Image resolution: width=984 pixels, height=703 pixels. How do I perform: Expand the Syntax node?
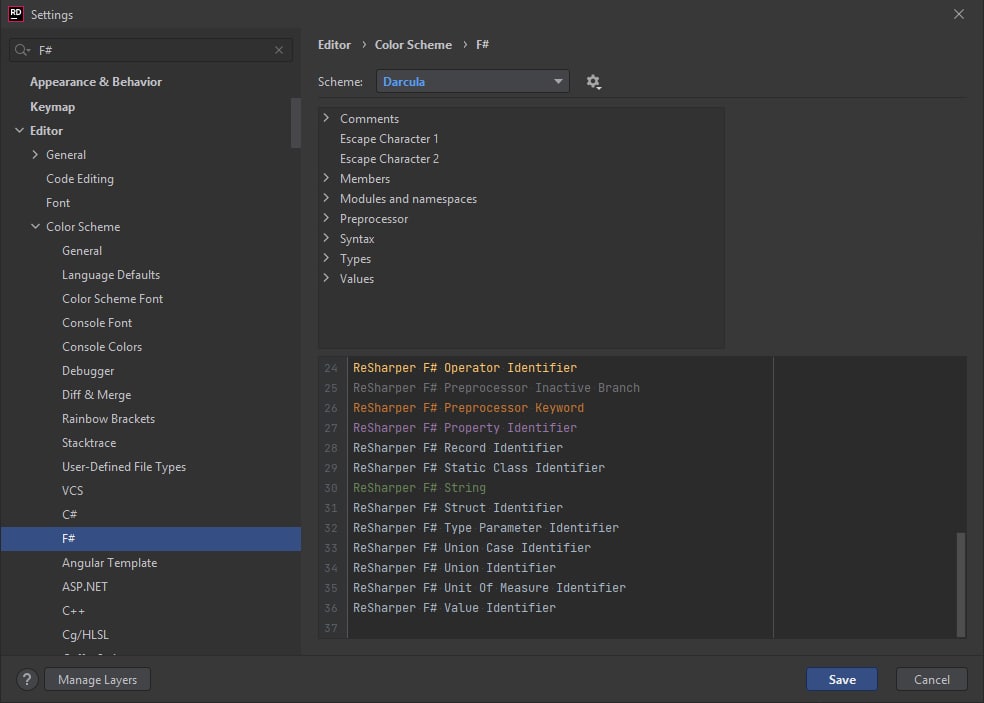pos(326,239)
